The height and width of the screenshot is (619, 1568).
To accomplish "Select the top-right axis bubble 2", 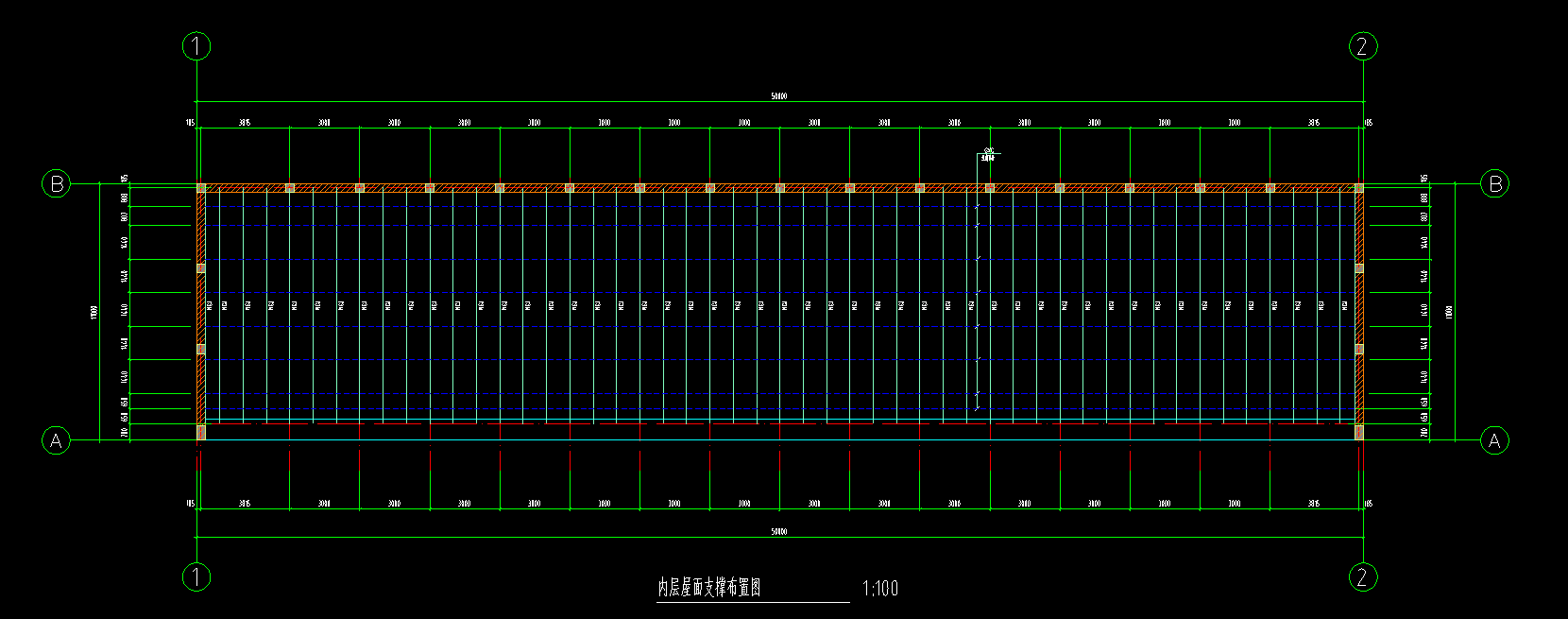I will (1362, 46).
